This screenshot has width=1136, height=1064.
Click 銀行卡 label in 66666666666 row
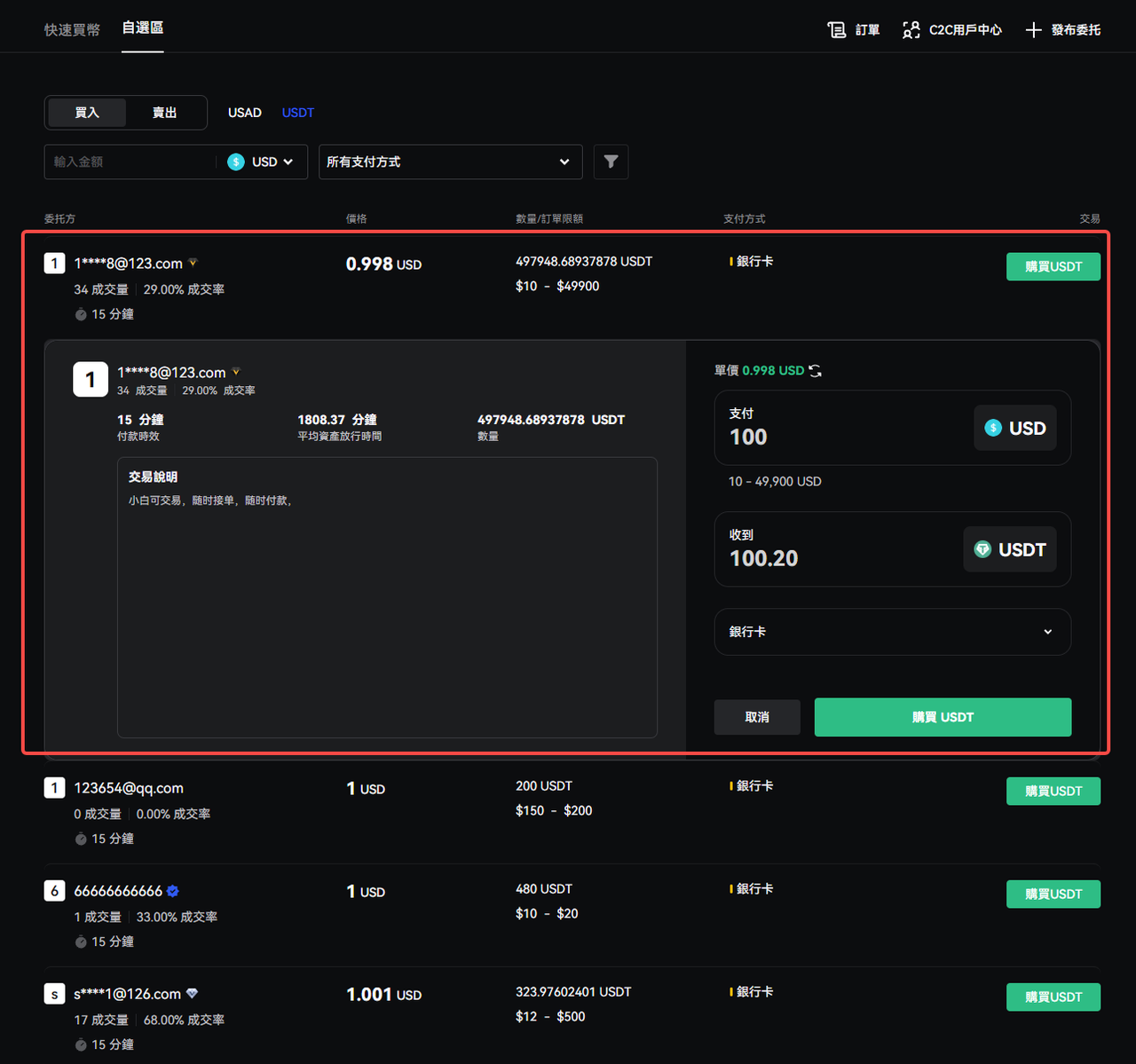(x=754, y=888)
